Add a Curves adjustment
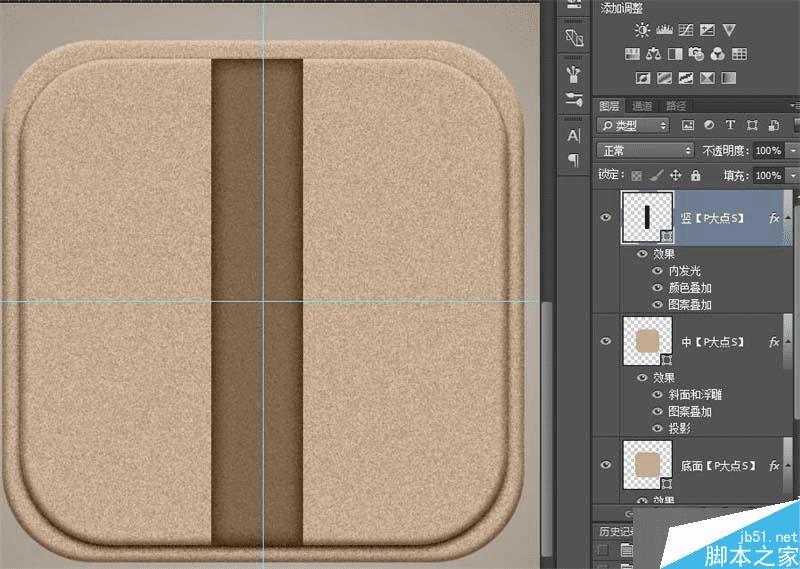The height and width of the screenshot is (569, 800). [685, 30]
